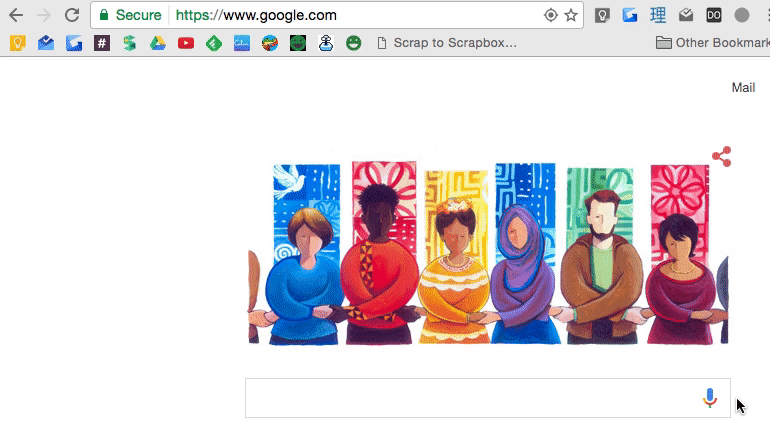Viewport: 770px width, 444px height.
Task: Open the Google Drive bookmark
Action: [x=158, y=43]
